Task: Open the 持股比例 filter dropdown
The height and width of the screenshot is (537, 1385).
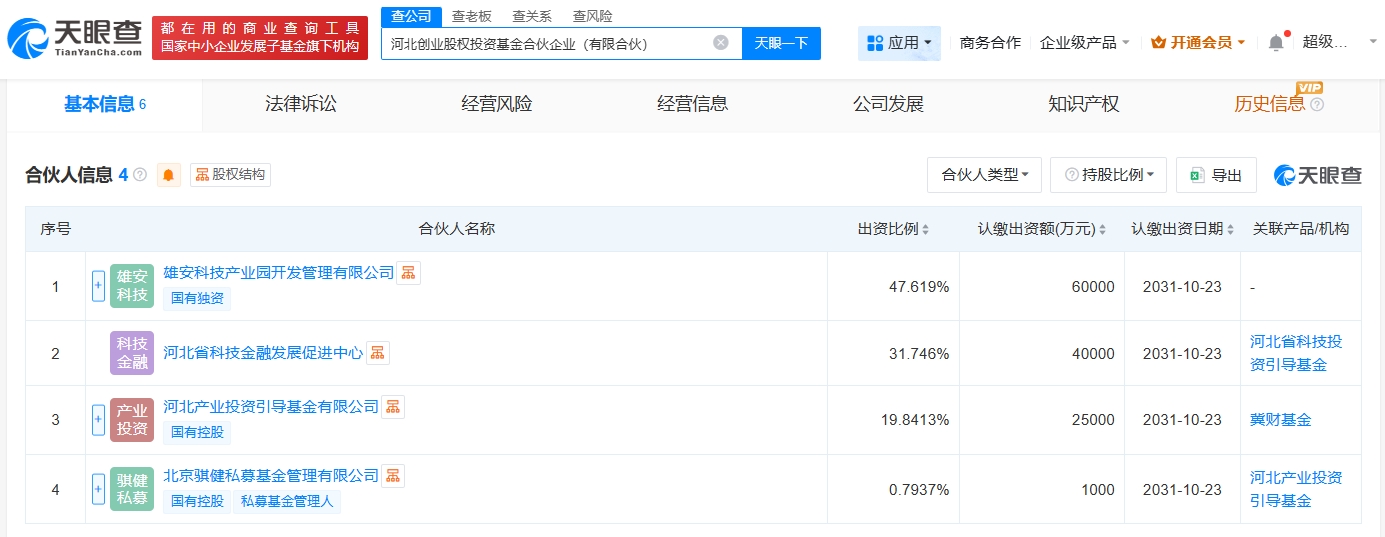Action: tap(1108, 175)
